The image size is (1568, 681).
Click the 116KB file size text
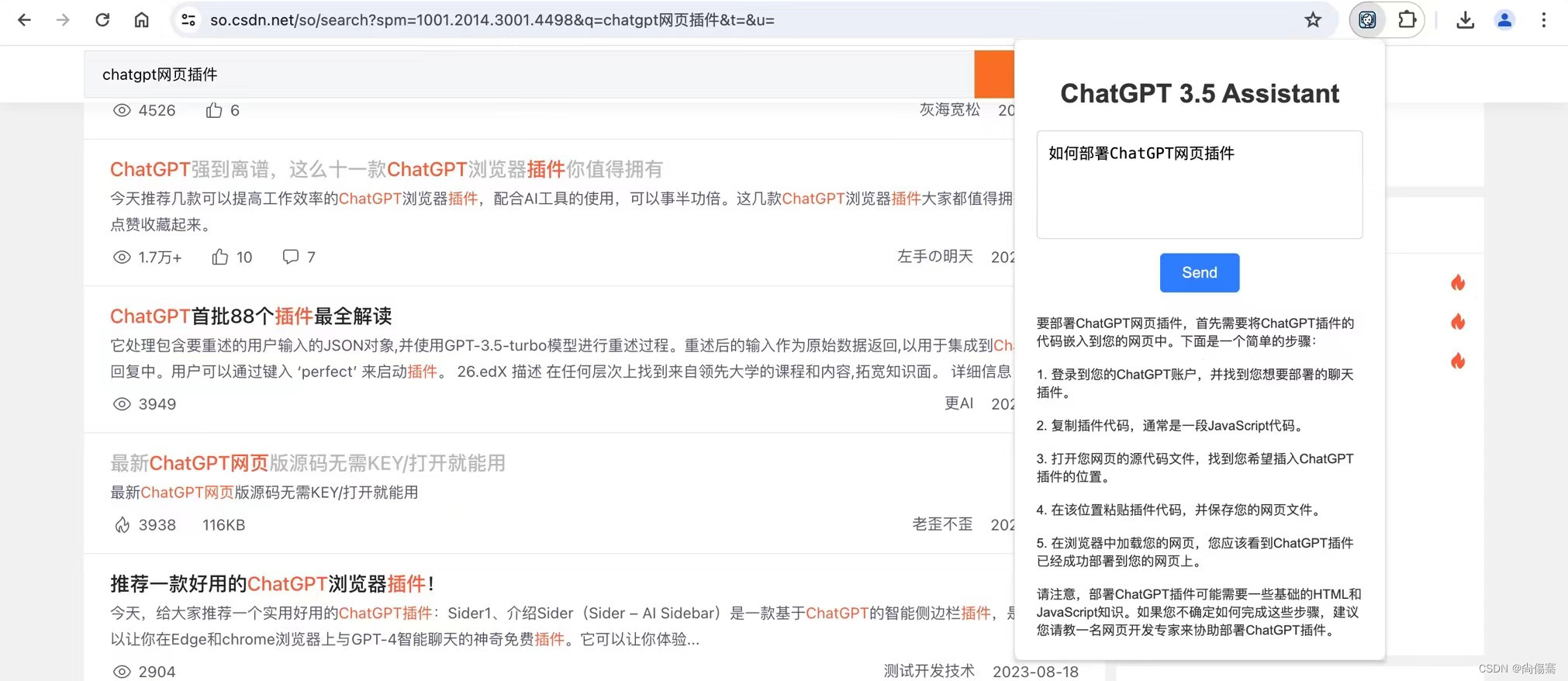tap(223, 525)
